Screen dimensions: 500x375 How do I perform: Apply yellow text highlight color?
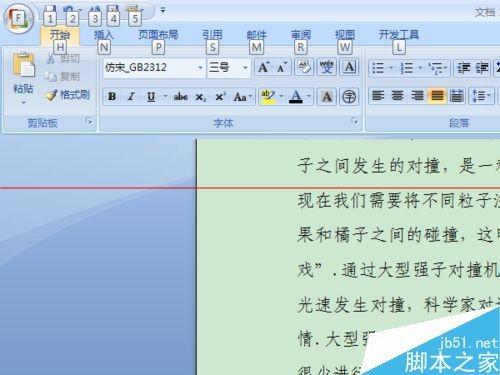(x=268, y=97)
